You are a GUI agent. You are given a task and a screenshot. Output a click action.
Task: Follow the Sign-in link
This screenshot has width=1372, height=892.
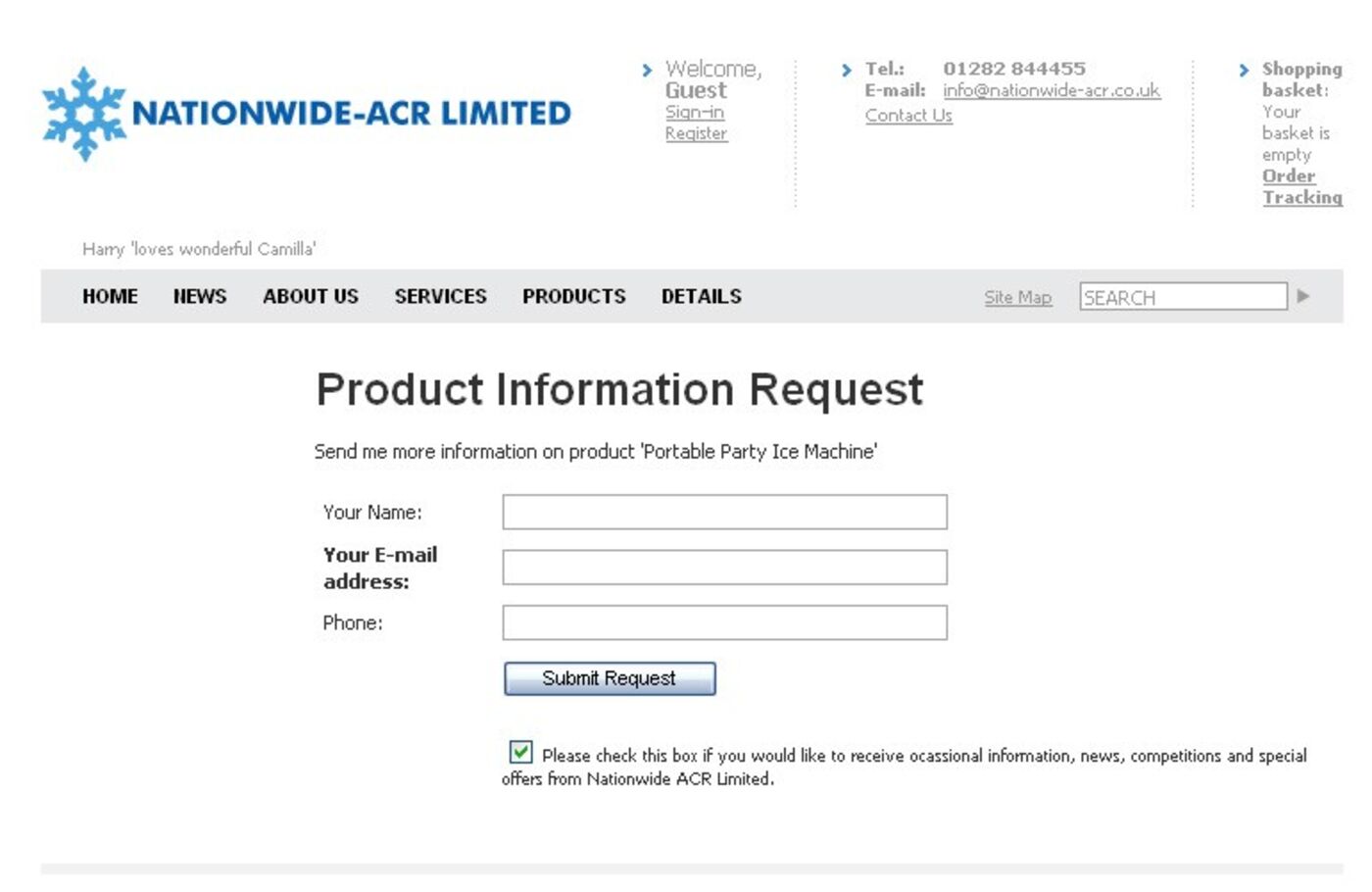pyautogui.click(x=694, y=112)
